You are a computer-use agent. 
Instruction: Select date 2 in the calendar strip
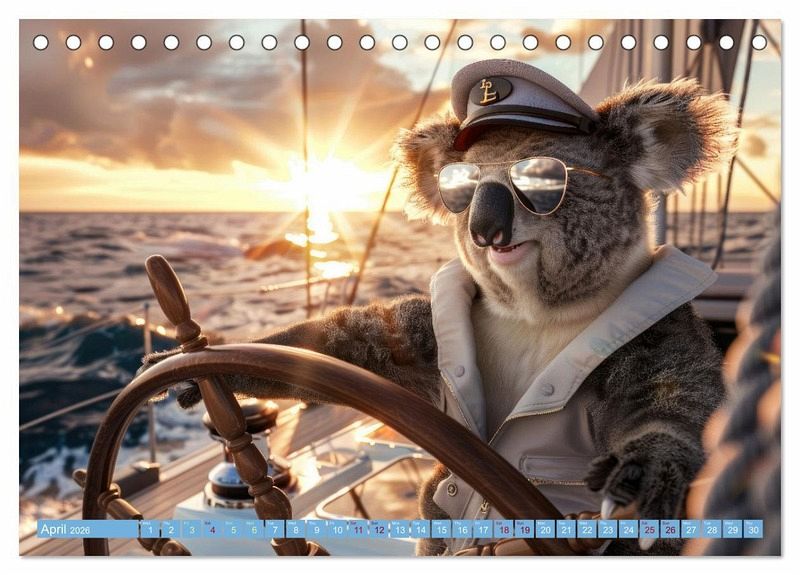pyautogui.click(x=171, y=529)
